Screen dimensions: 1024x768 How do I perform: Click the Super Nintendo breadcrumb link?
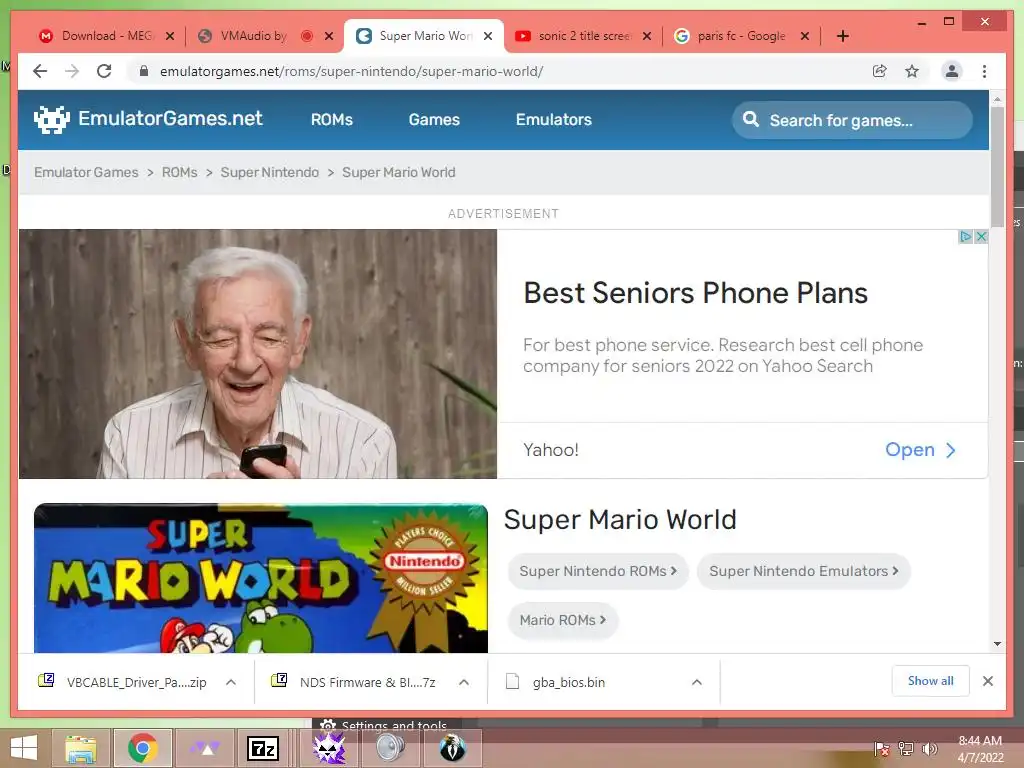270,172
